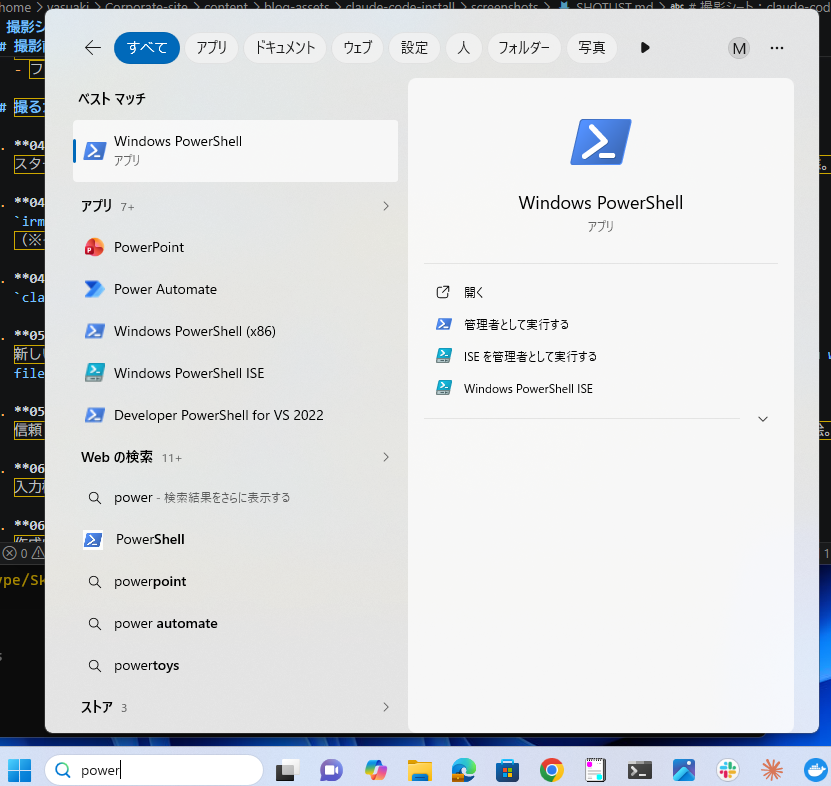The width and height of the screenshot is (831, 786).
Task: Open the Windows Start button
Action: point(20,770)
